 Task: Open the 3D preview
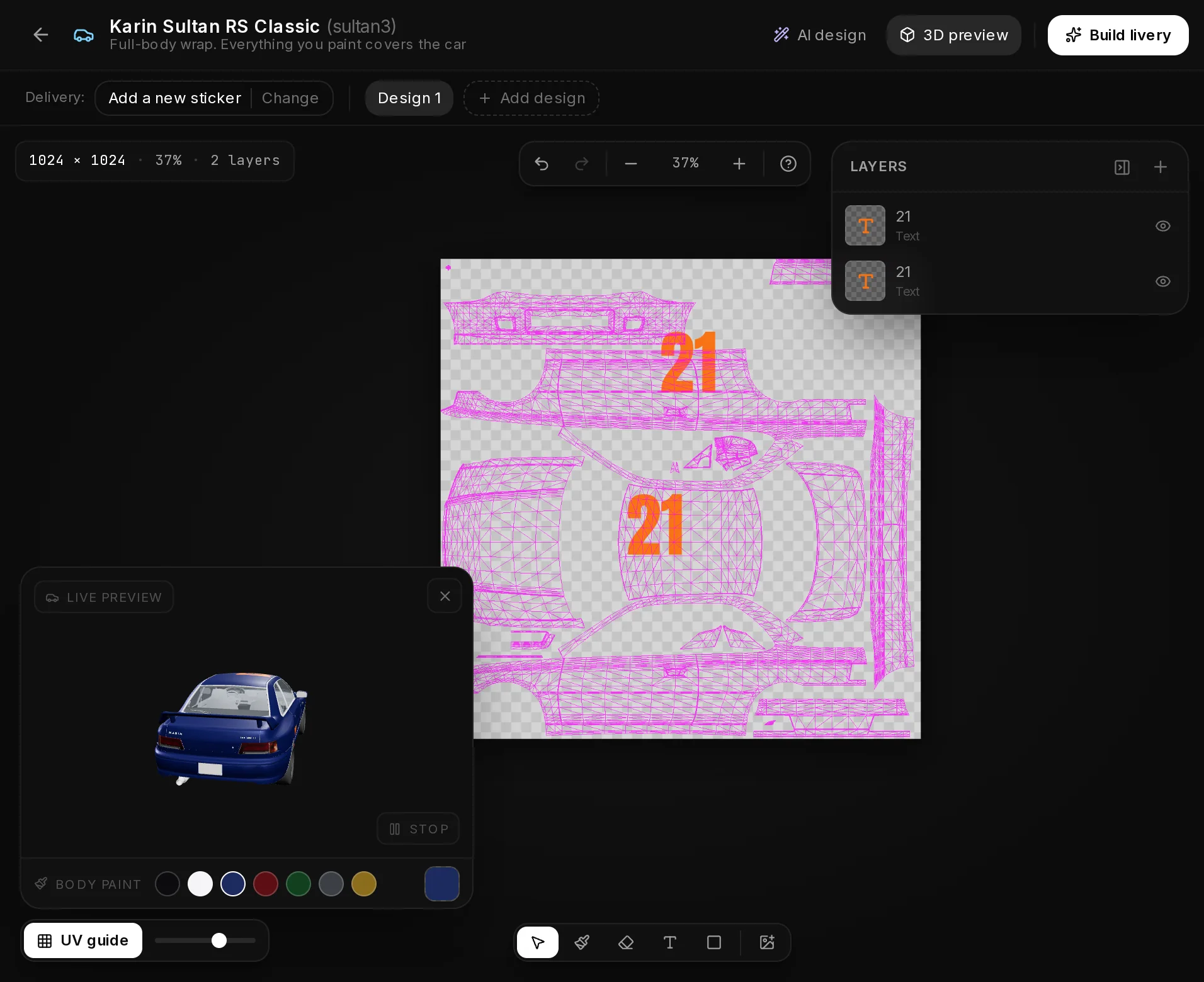coord(954,35)
